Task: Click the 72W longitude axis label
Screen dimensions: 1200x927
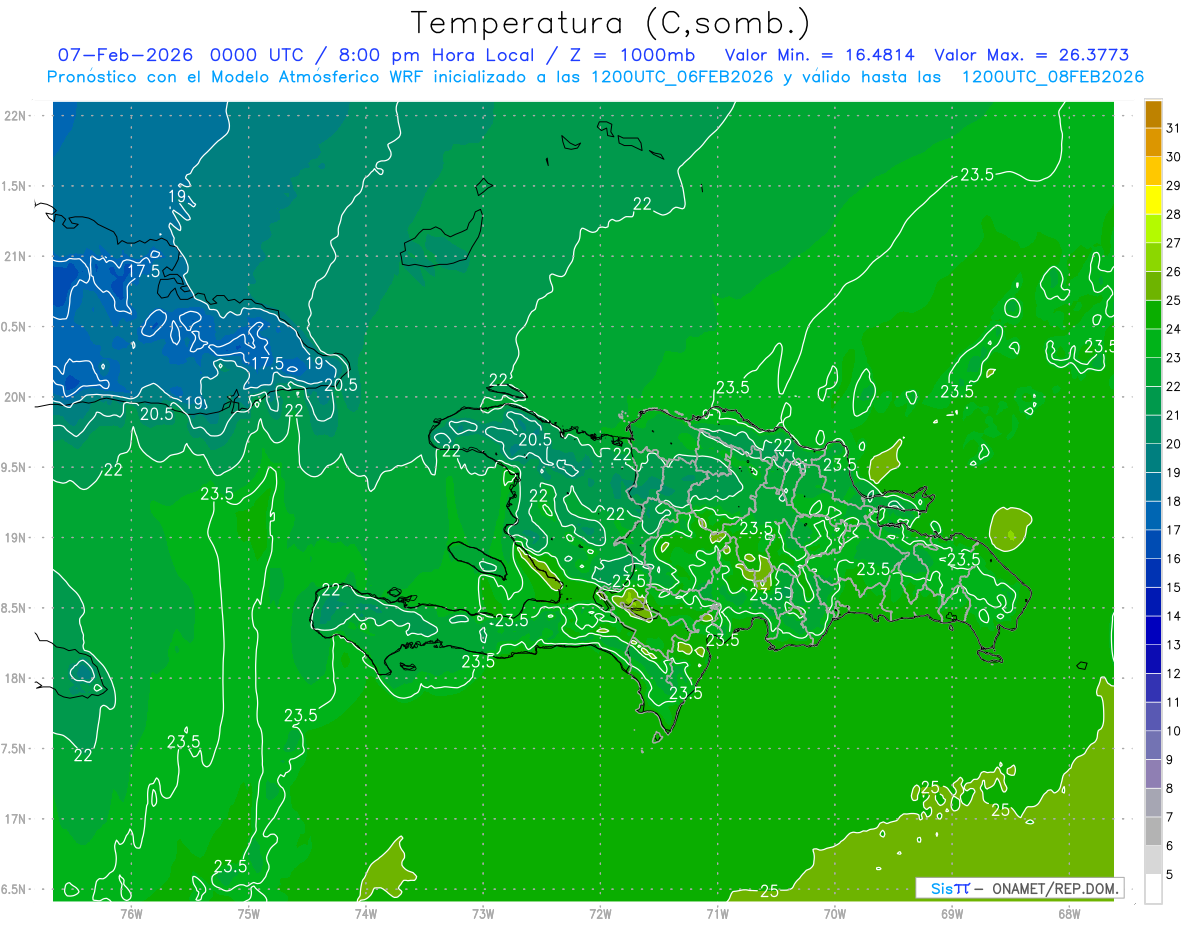Action: point(600,913)
